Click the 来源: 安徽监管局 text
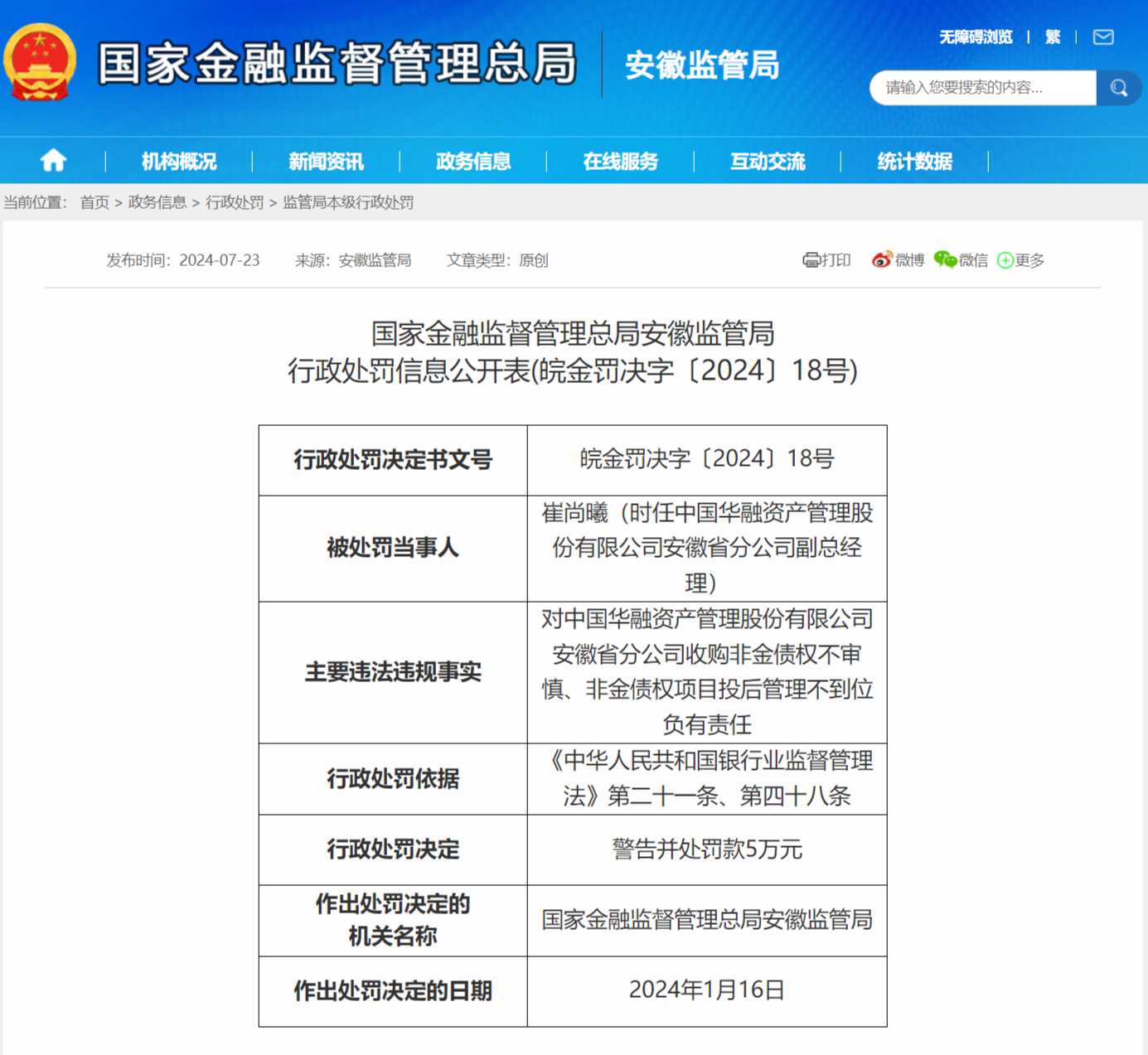Image resolution: width=1148 pixels, height=1055 pixels. (x=353, y=260)
